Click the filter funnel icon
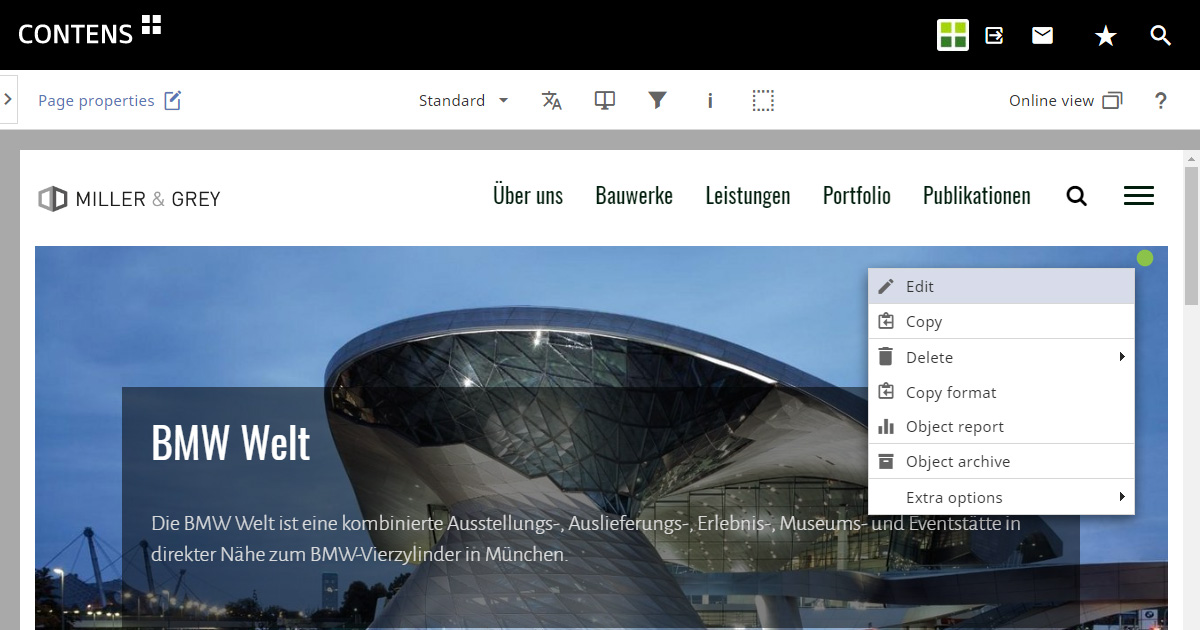Screen dimensions: 1200x630 pos(657,100)
